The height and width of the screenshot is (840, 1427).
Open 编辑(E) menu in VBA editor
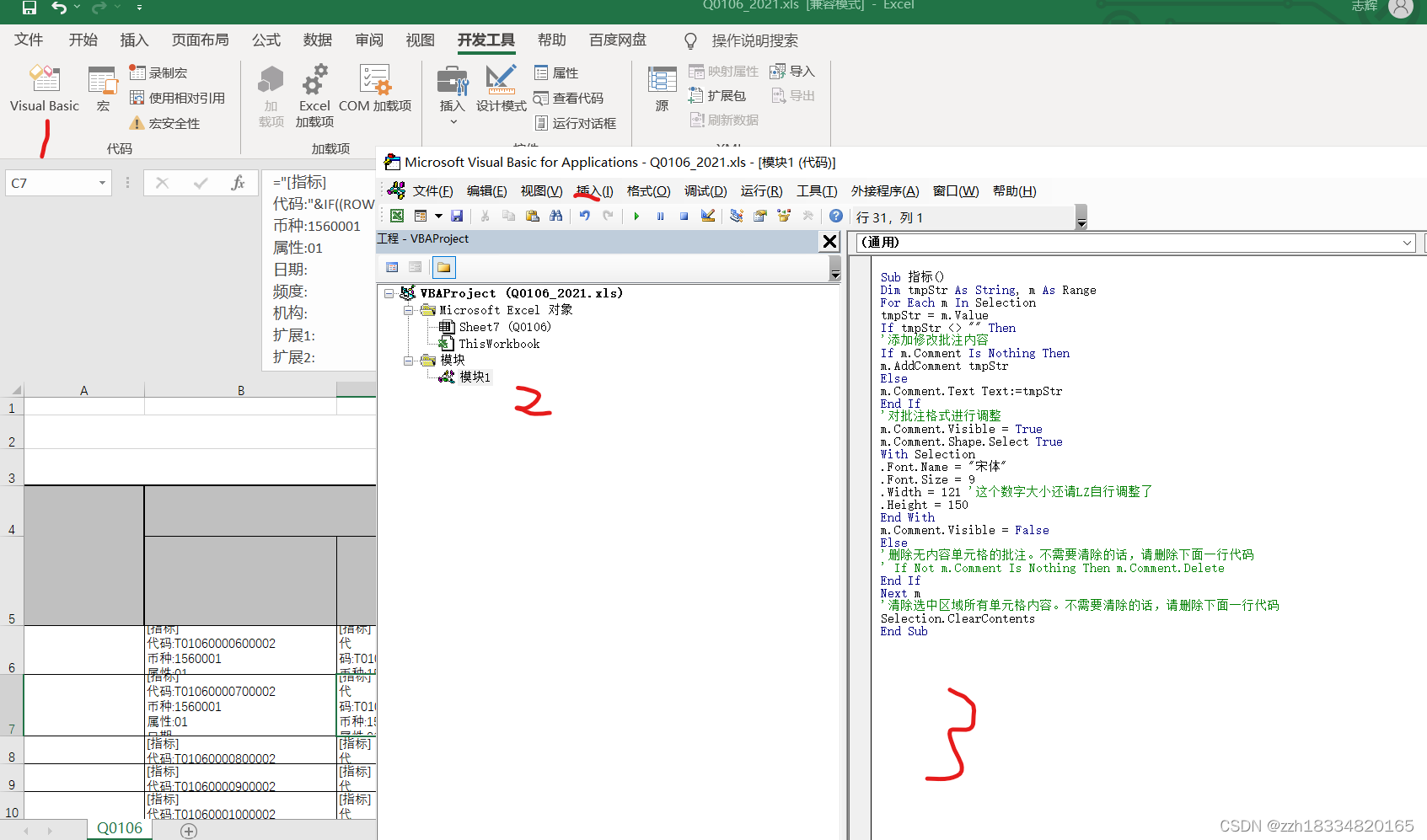(486, 191)
